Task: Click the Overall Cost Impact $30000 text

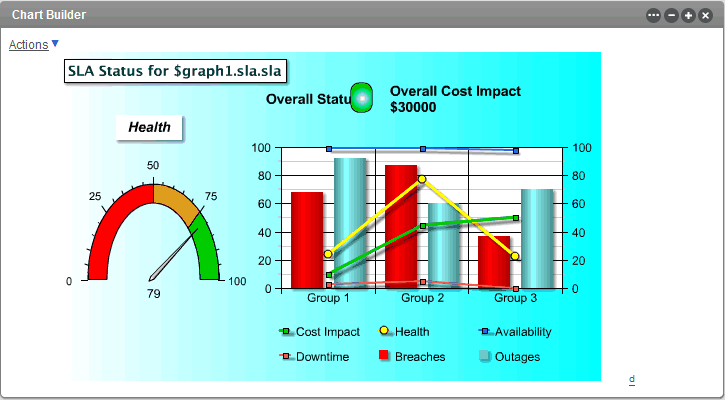Action: click(455, 99)
